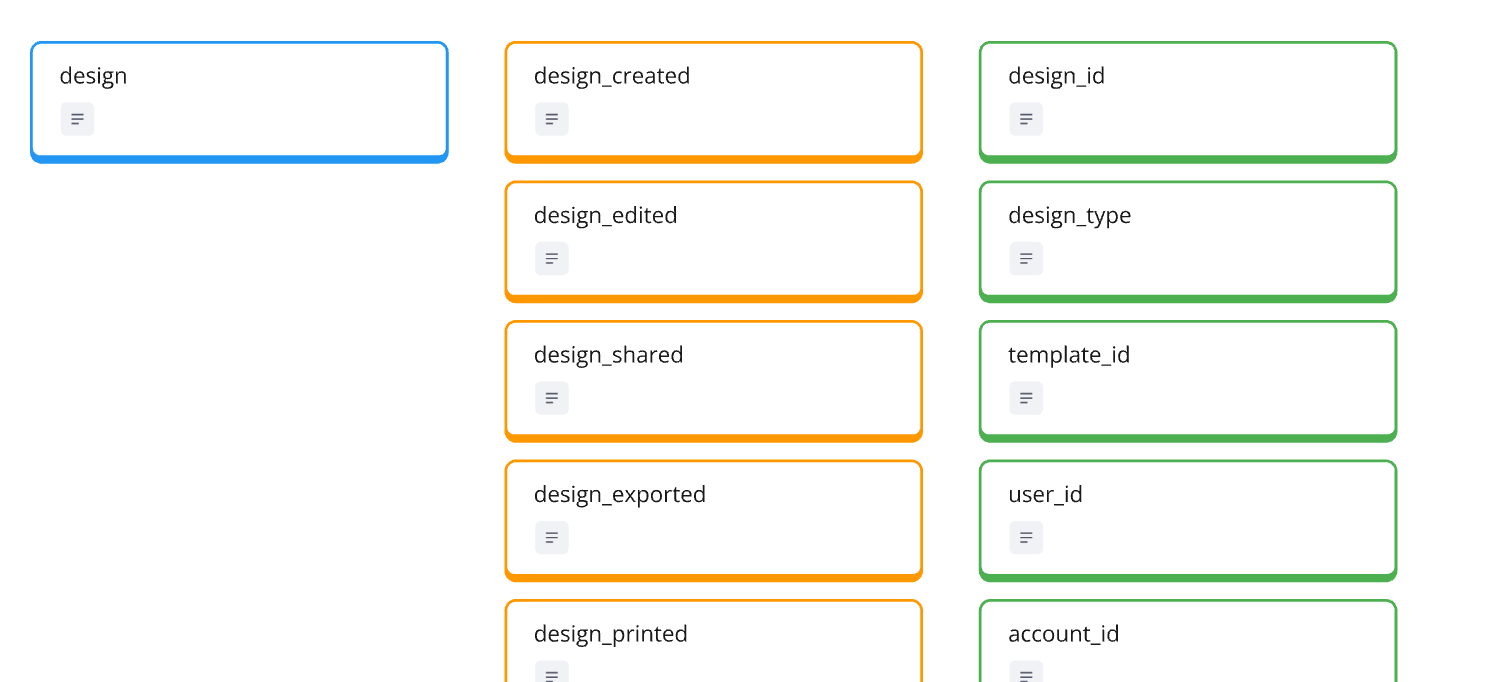The image size is (1504, 682).
Task: Open description icon on the design card
Action: (x=77, y=119)
